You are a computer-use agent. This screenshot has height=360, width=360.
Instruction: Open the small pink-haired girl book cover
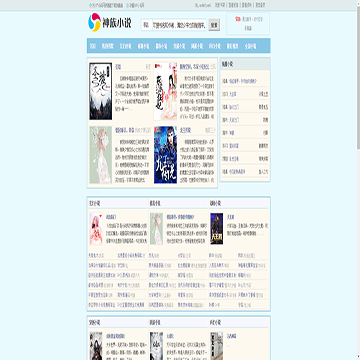(x=96, y=229)
